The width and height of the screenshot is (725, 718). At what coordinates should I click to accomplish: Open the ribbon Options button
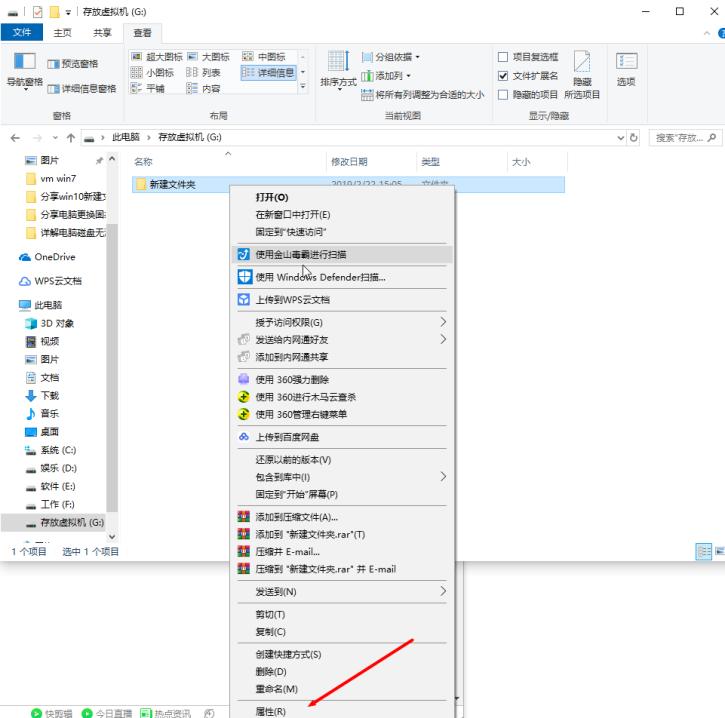pos(626,69)
